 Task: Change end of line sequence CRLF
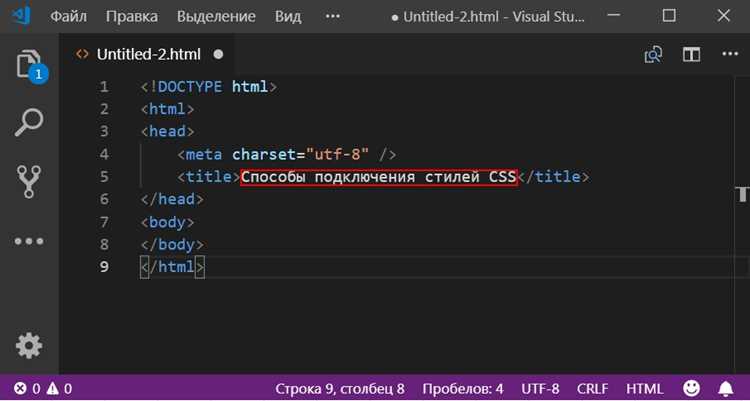(x=593, y=388)
